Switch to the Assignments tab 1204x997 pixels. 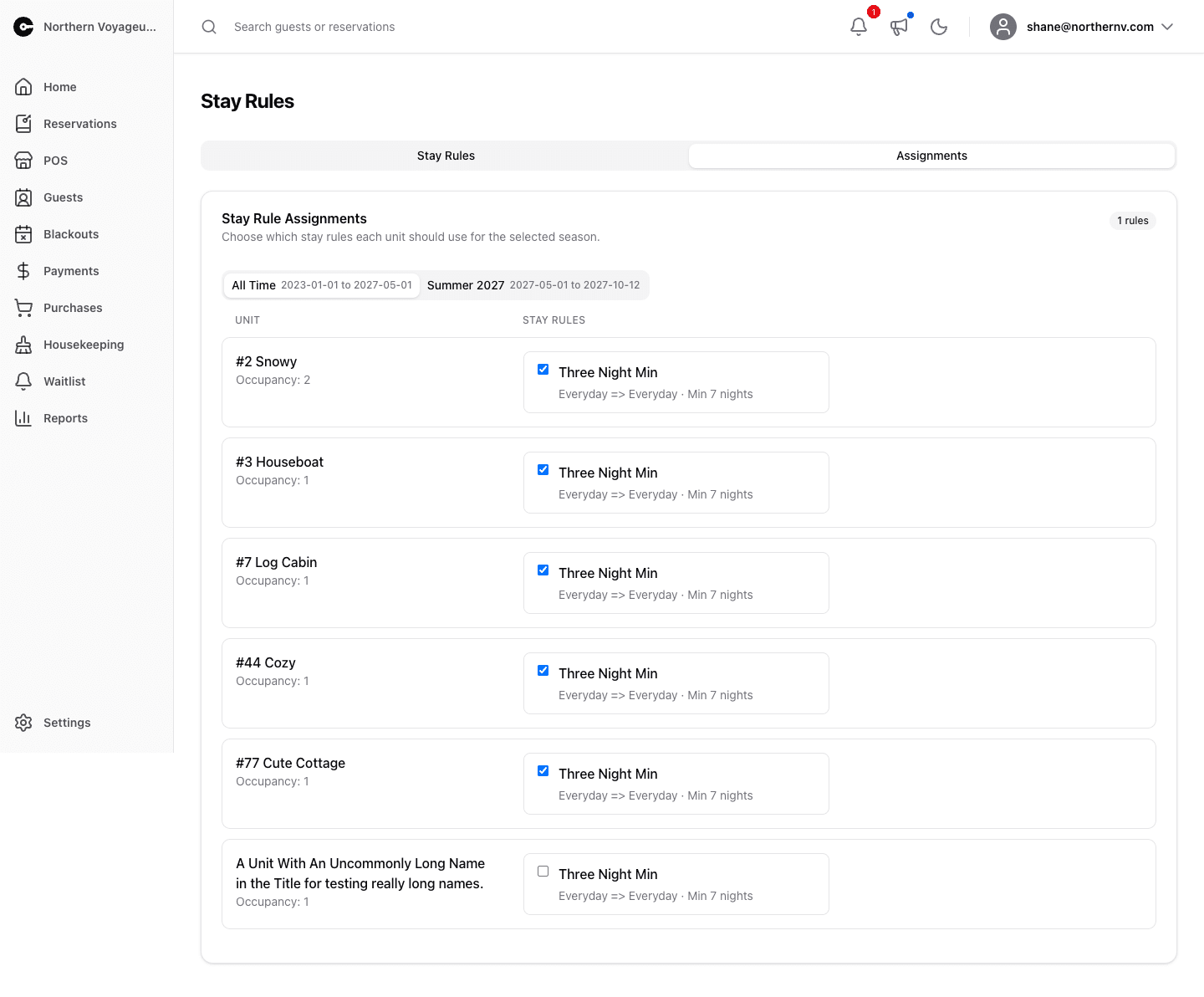tap(931, 156)
